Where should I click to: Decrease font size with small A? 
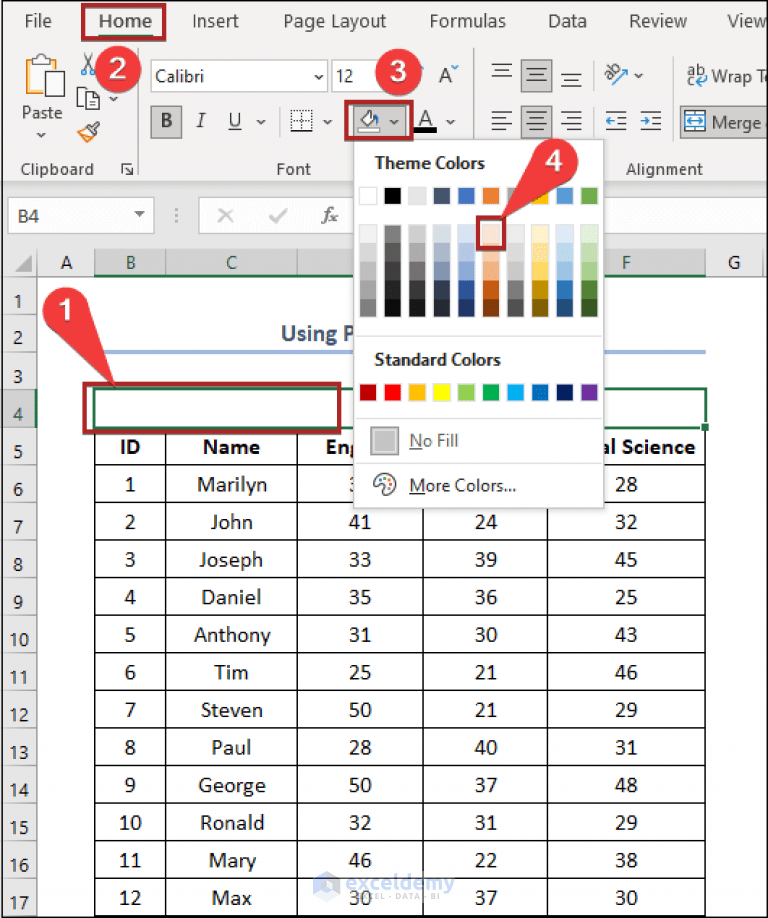(x=448, y=74)
